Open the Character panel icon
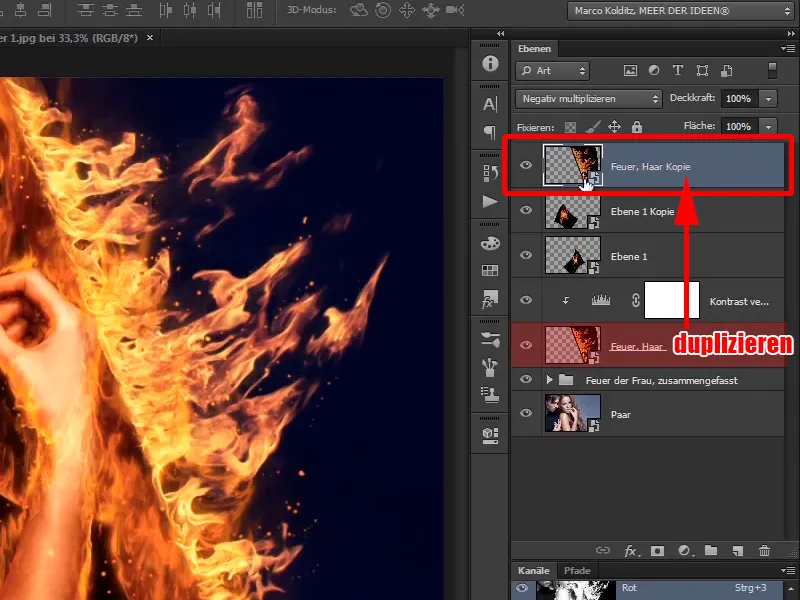The width and height of the screenshot is (800, 600). pos(490,104)
